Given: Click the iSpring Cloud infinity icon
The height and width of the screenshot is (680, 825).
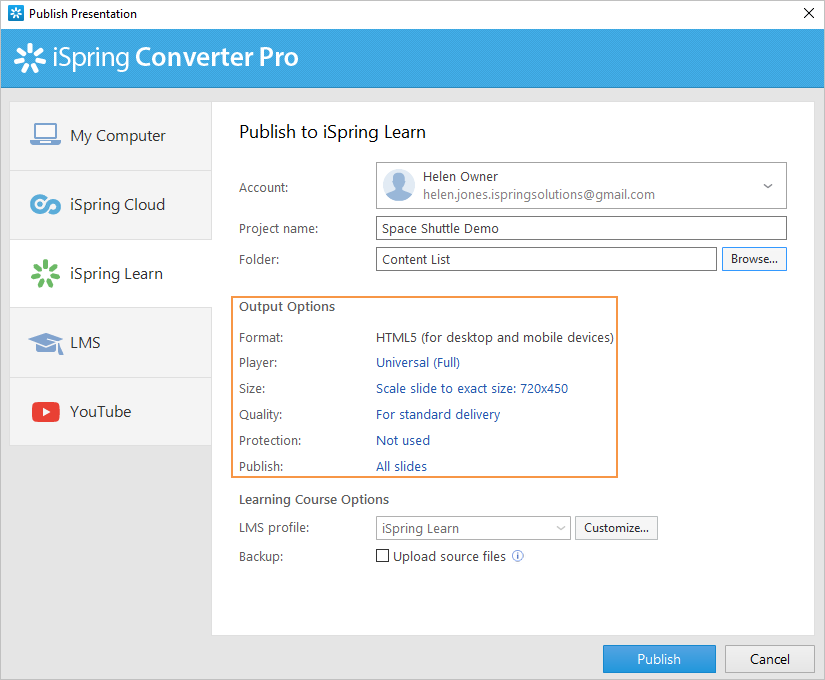Looking at the screenshot, I should (x=45, y=204).
